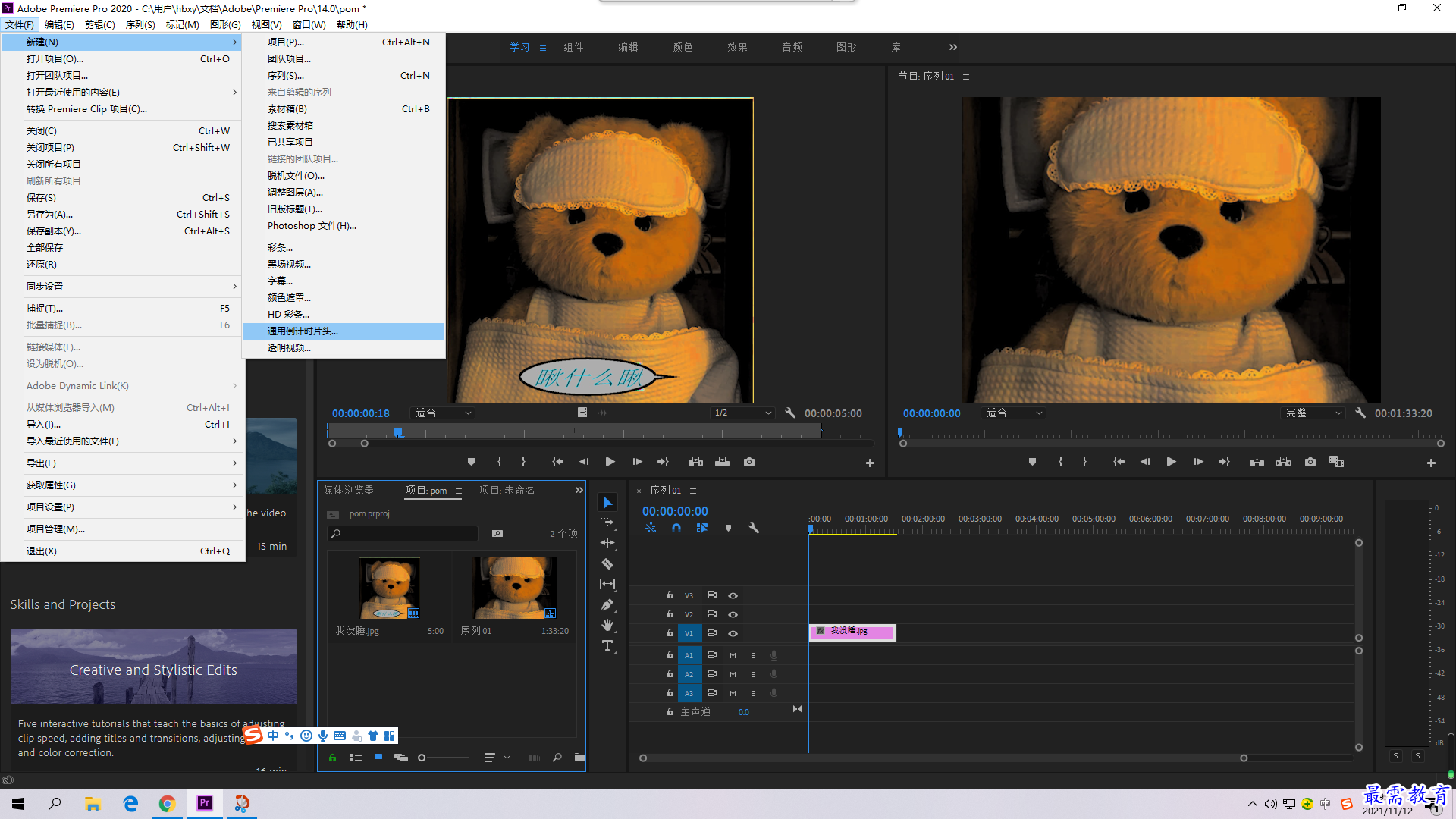Select the Razor tool

click(x=607, y=563)
